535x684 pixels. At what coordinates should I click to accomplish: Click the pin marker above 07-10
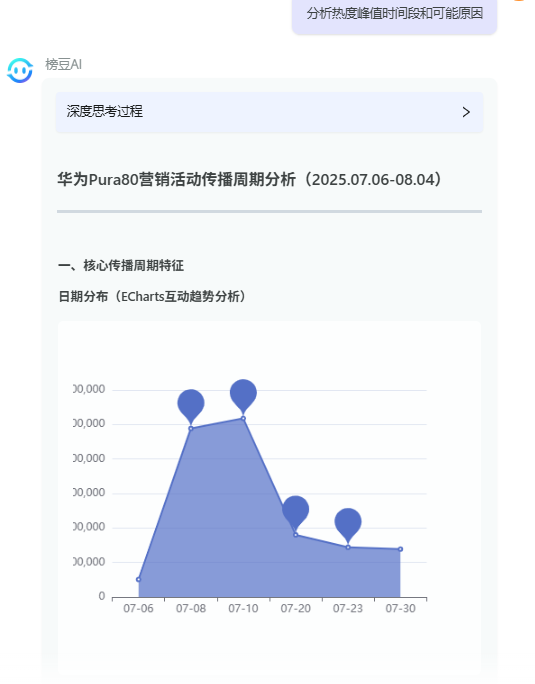[243, 396]
